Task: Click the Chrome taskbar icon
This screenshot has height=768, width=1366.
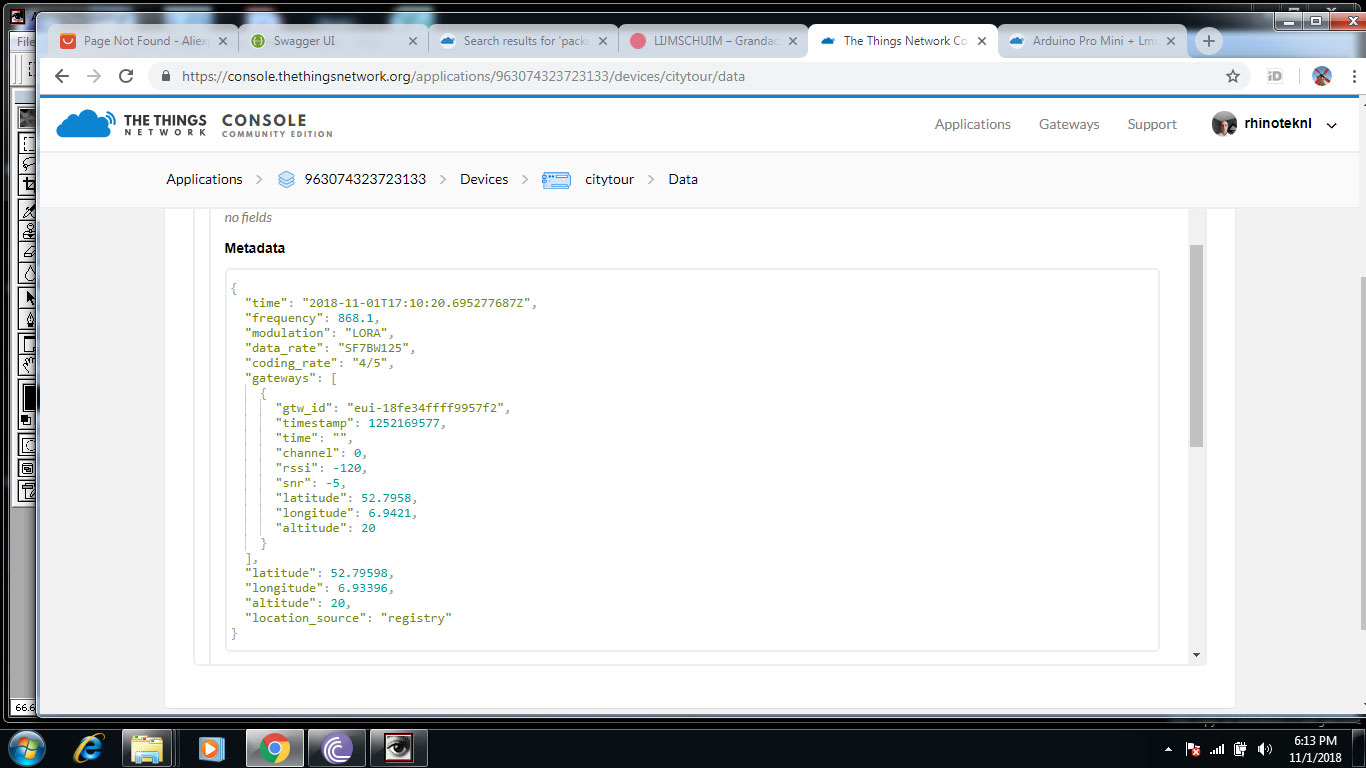Action: pyautogui.click(x=275, y=748)
